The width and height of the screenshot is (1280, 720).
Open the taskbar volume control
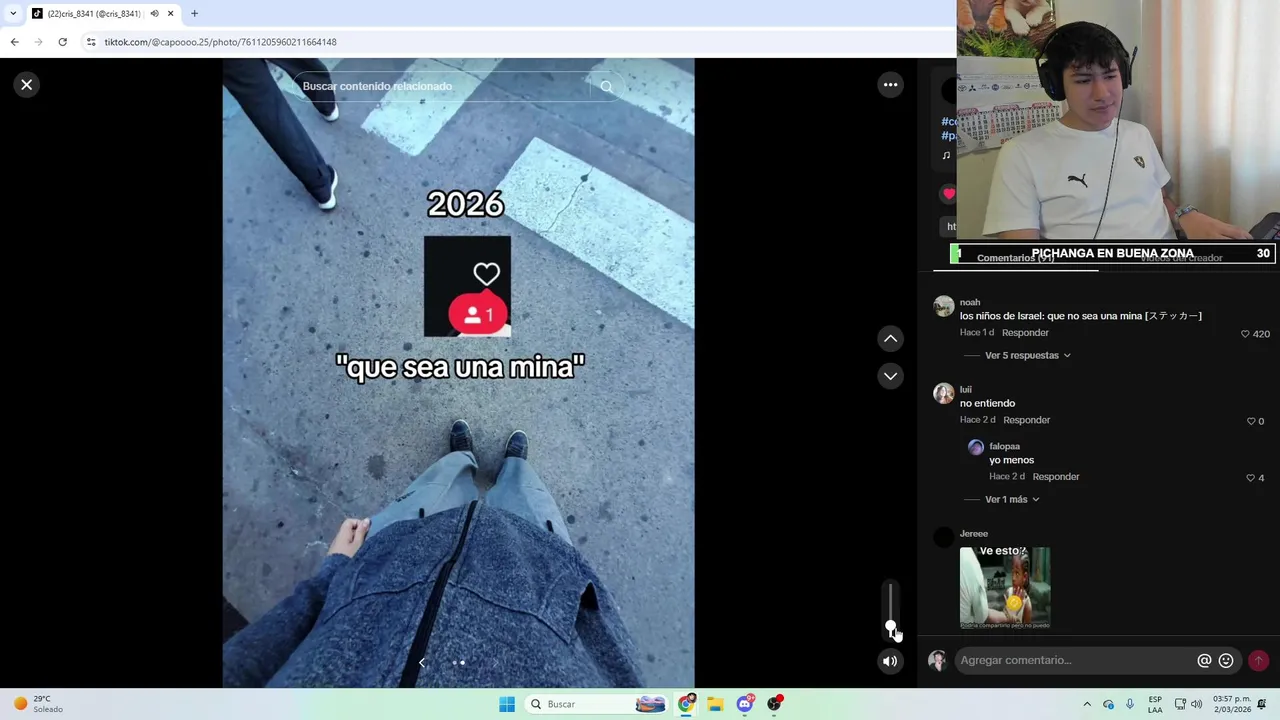(x=1196, y=704)
